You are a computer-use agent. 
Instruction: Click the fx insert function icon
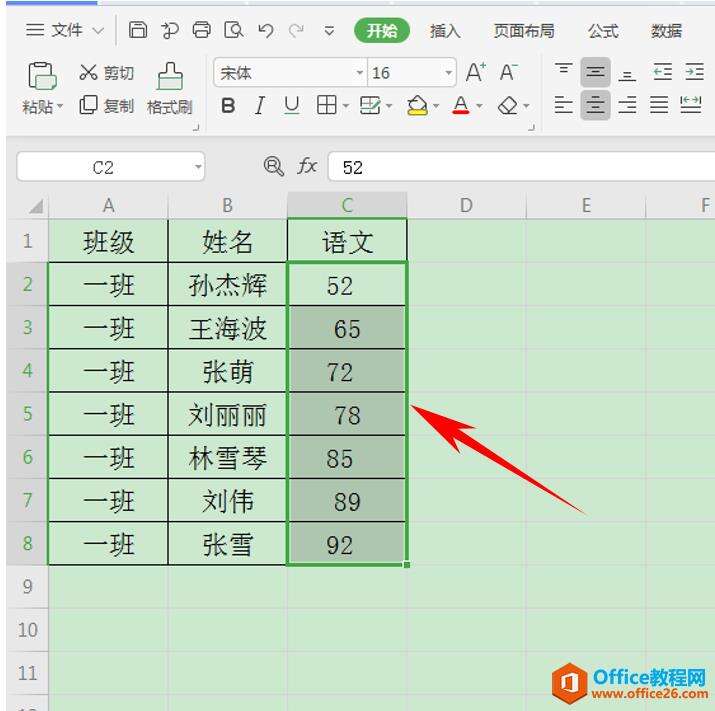pyautogui.click(x=307, y=166)
